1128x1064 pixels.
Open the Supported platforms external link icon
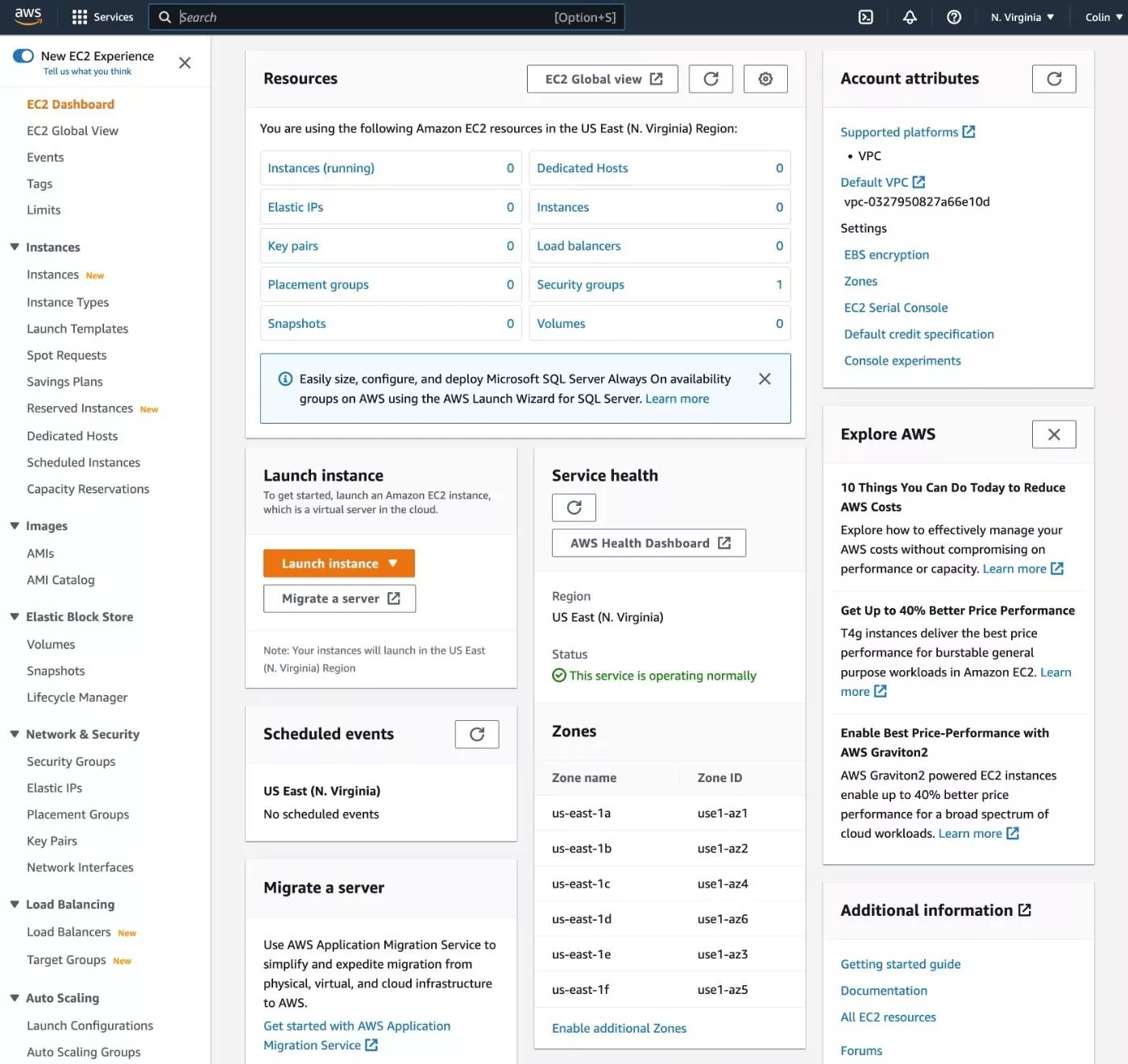point(968,131)
